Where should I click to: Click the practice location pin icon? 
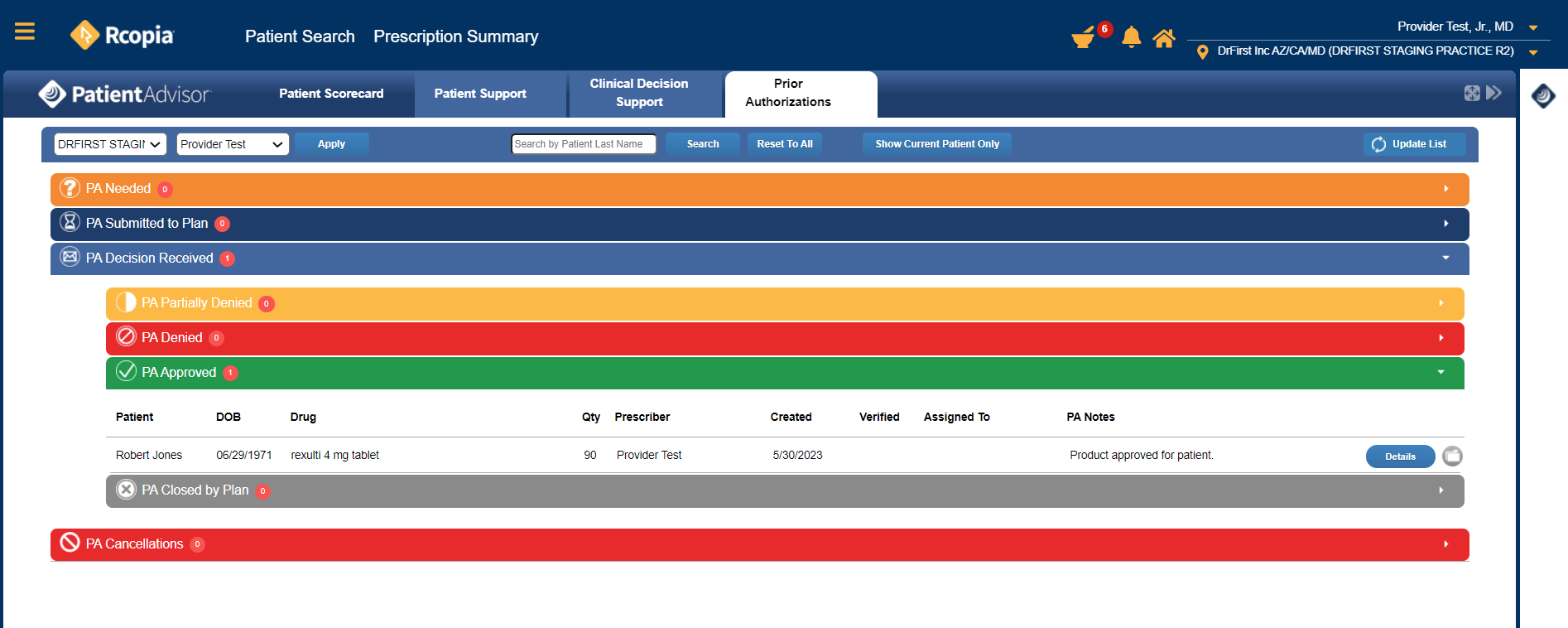tap(1202, 52)
